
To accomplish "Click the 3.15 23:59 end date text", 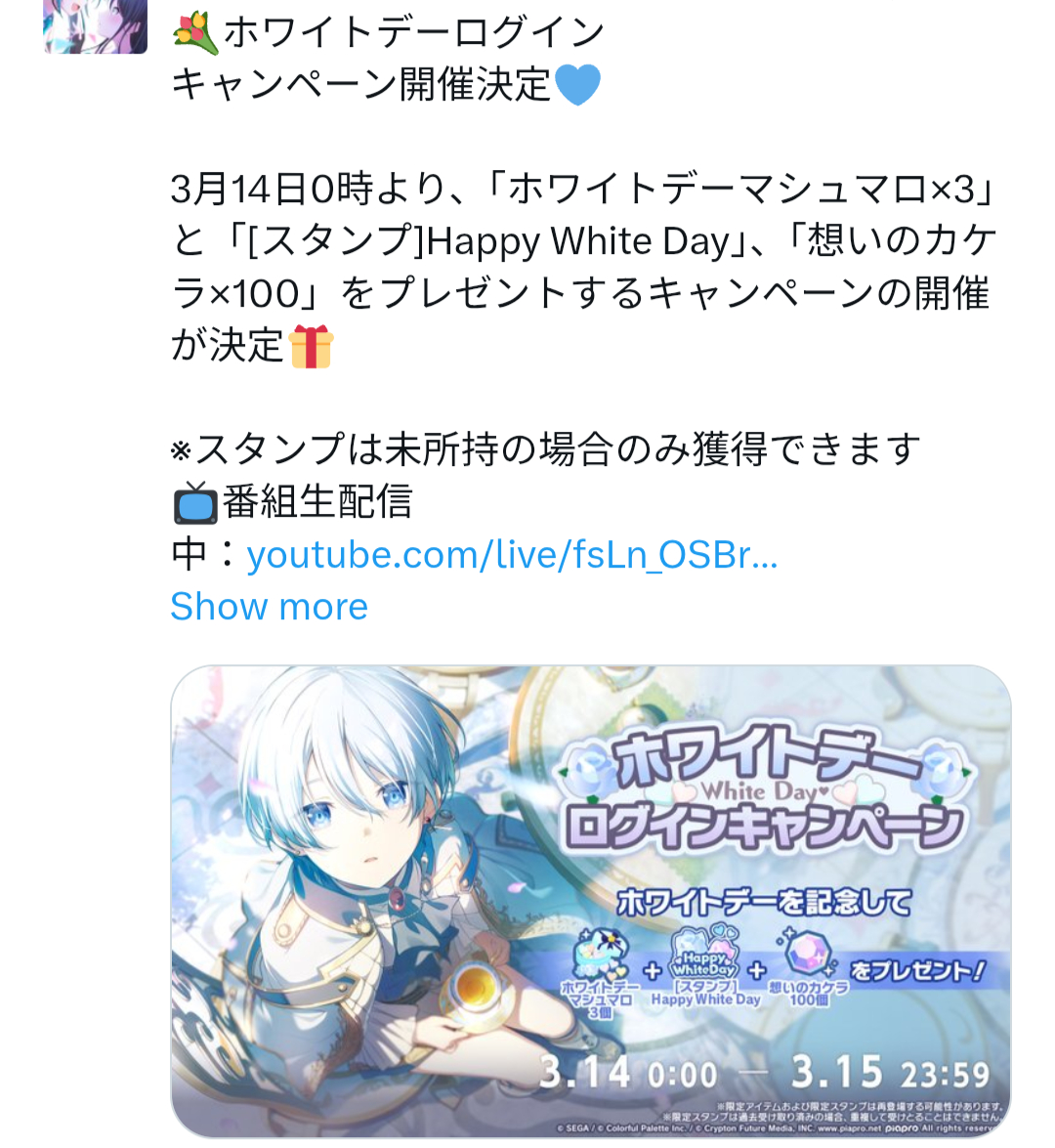I will pos(890,1073).
